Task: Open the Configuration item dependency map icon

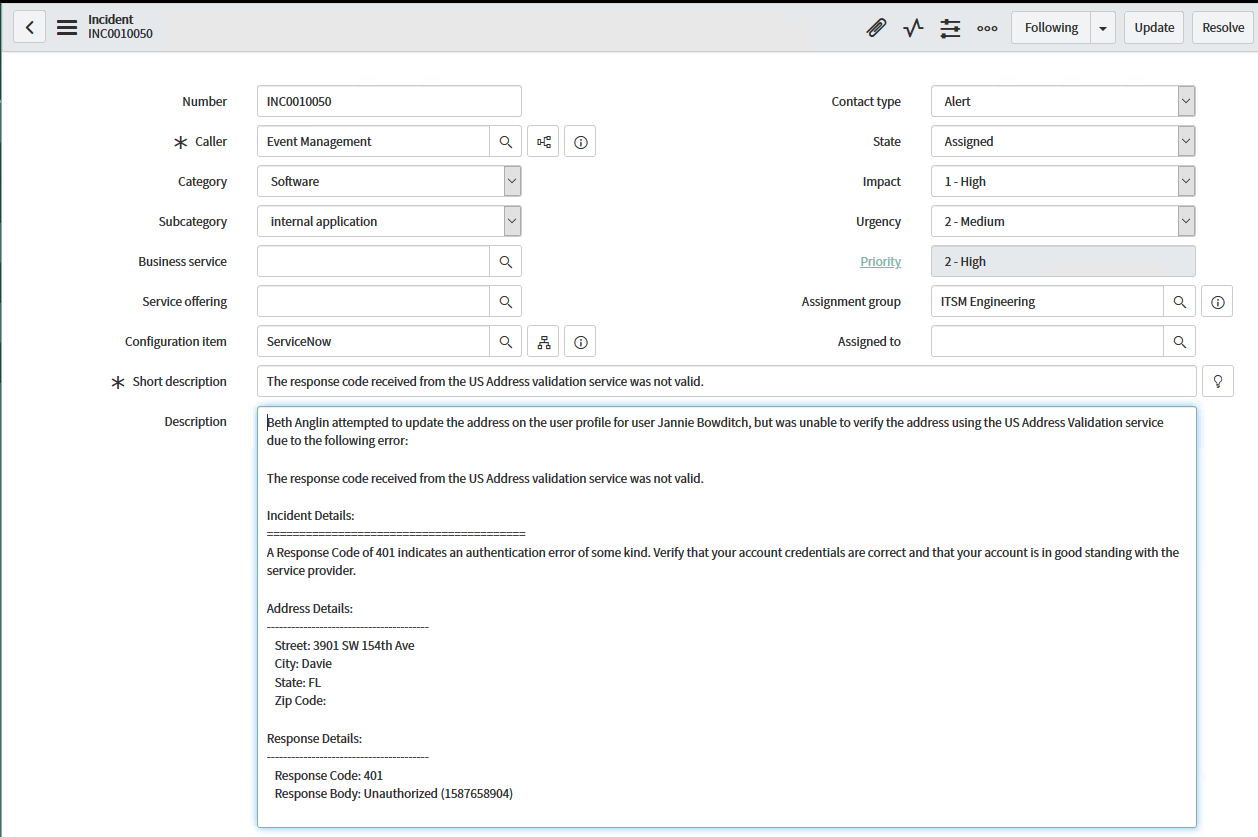Action: click(543, 341)
